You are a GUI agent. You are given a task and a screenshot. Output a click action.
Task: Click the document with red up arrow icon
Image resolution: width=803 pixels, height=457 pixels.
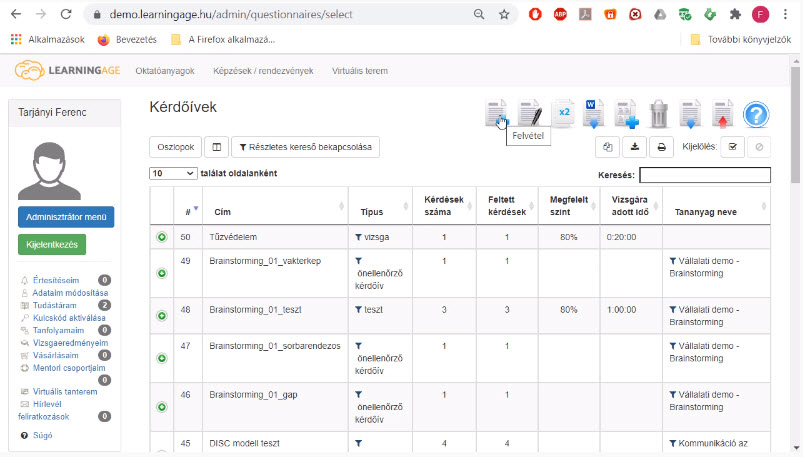pyautogui.click(x=722, y=114)
